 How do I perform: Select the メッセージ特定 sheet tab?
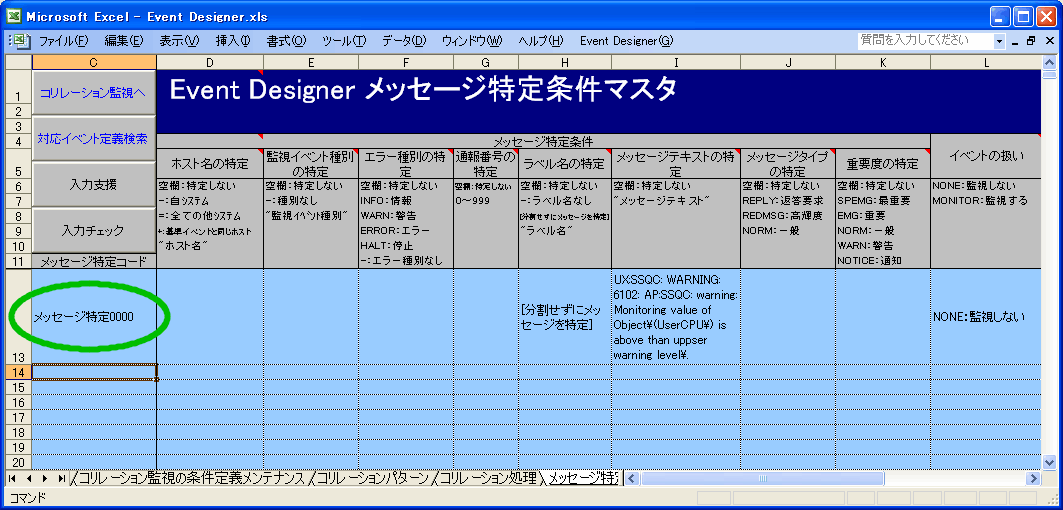582,478
